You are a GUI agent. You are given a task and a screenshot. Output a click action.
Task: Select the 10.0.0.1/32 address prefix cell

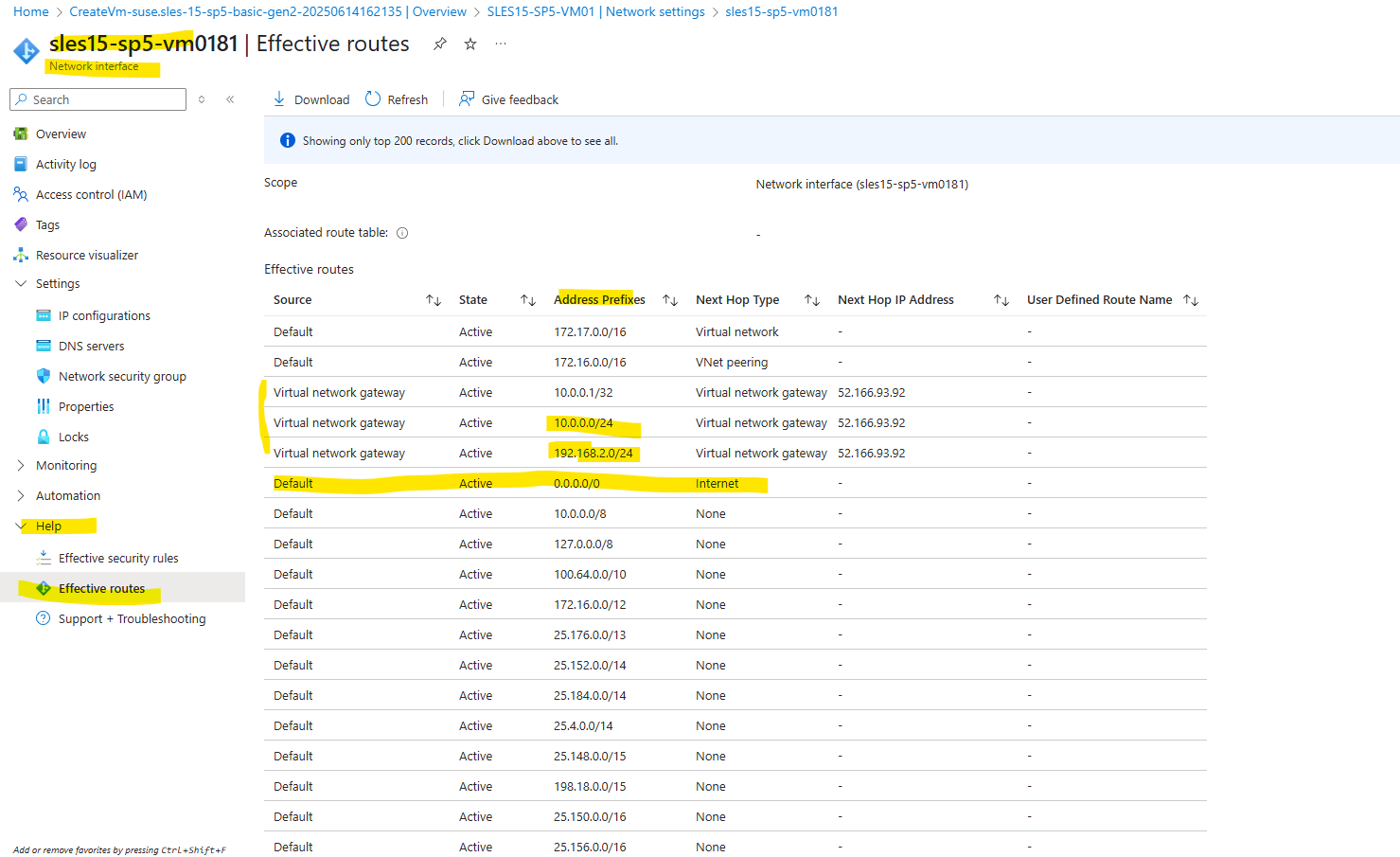[583, 392]
